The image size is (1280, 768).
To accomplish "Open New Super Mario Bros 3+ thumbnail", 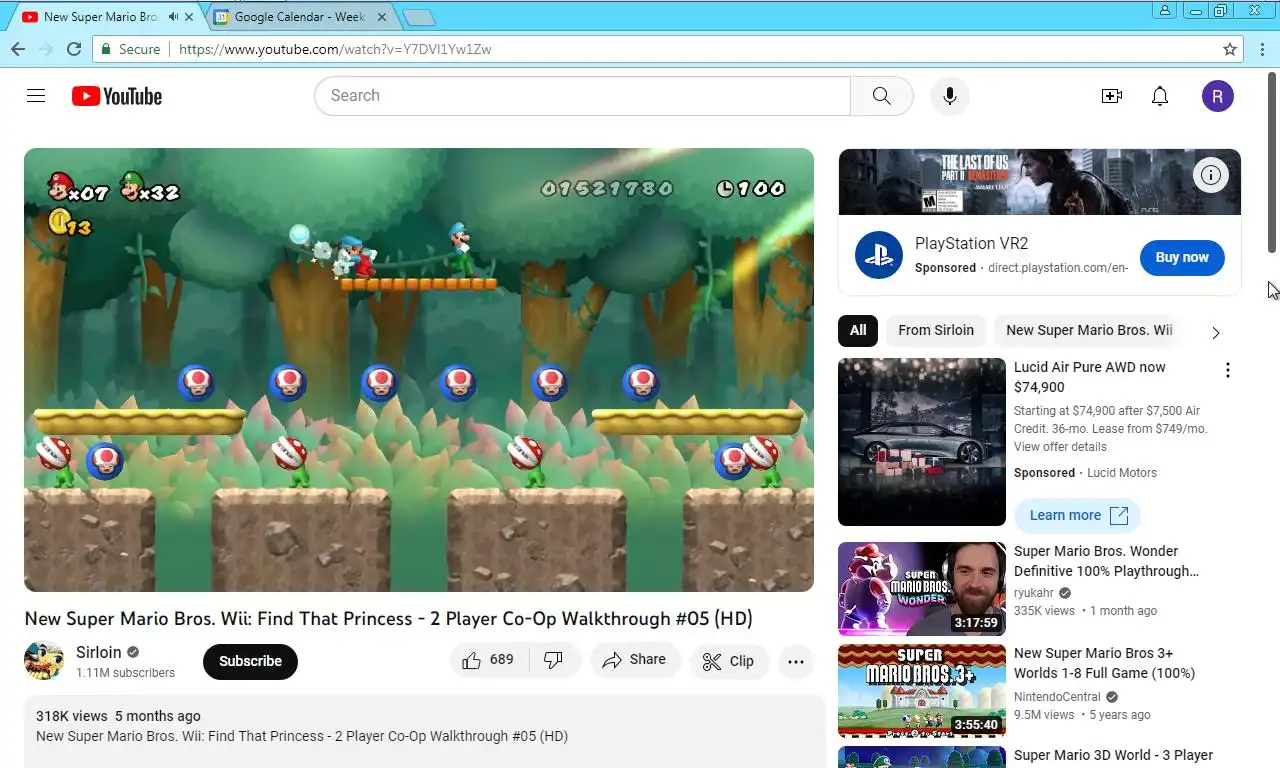I will pyautogui.click(x=922, y=691).
